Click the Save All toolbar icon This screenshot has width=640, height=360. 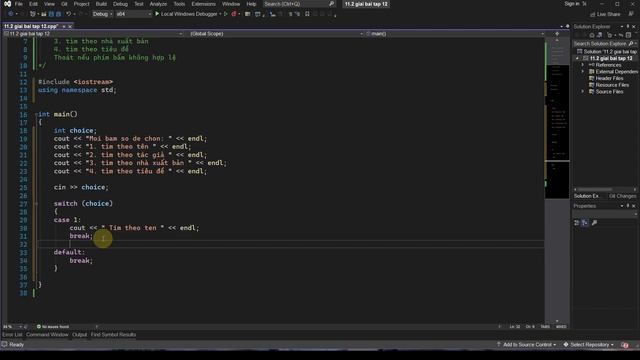[x=58, y=14]
